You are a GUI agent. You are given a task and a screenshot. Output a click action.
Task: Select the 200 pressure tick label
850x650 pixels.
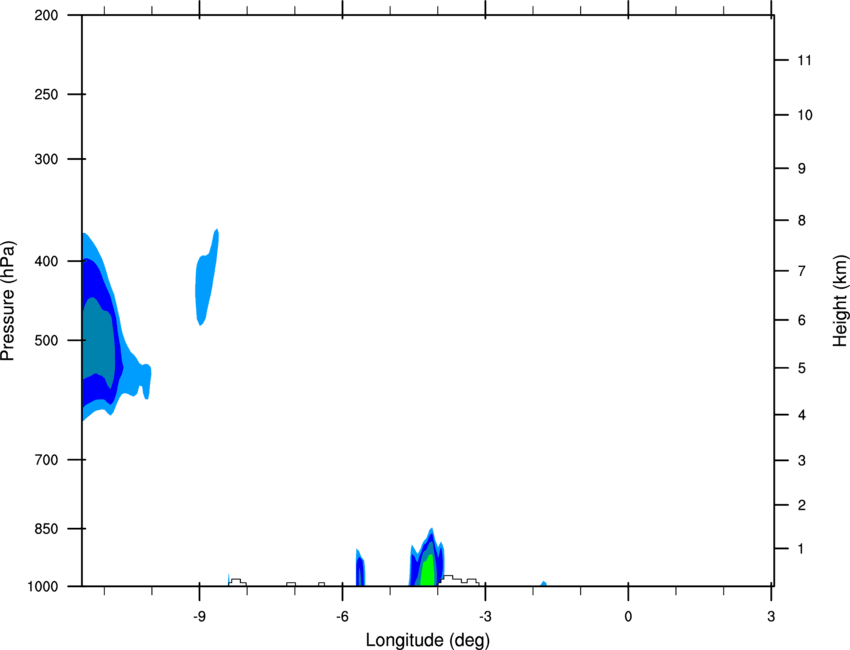coord(46,15)
